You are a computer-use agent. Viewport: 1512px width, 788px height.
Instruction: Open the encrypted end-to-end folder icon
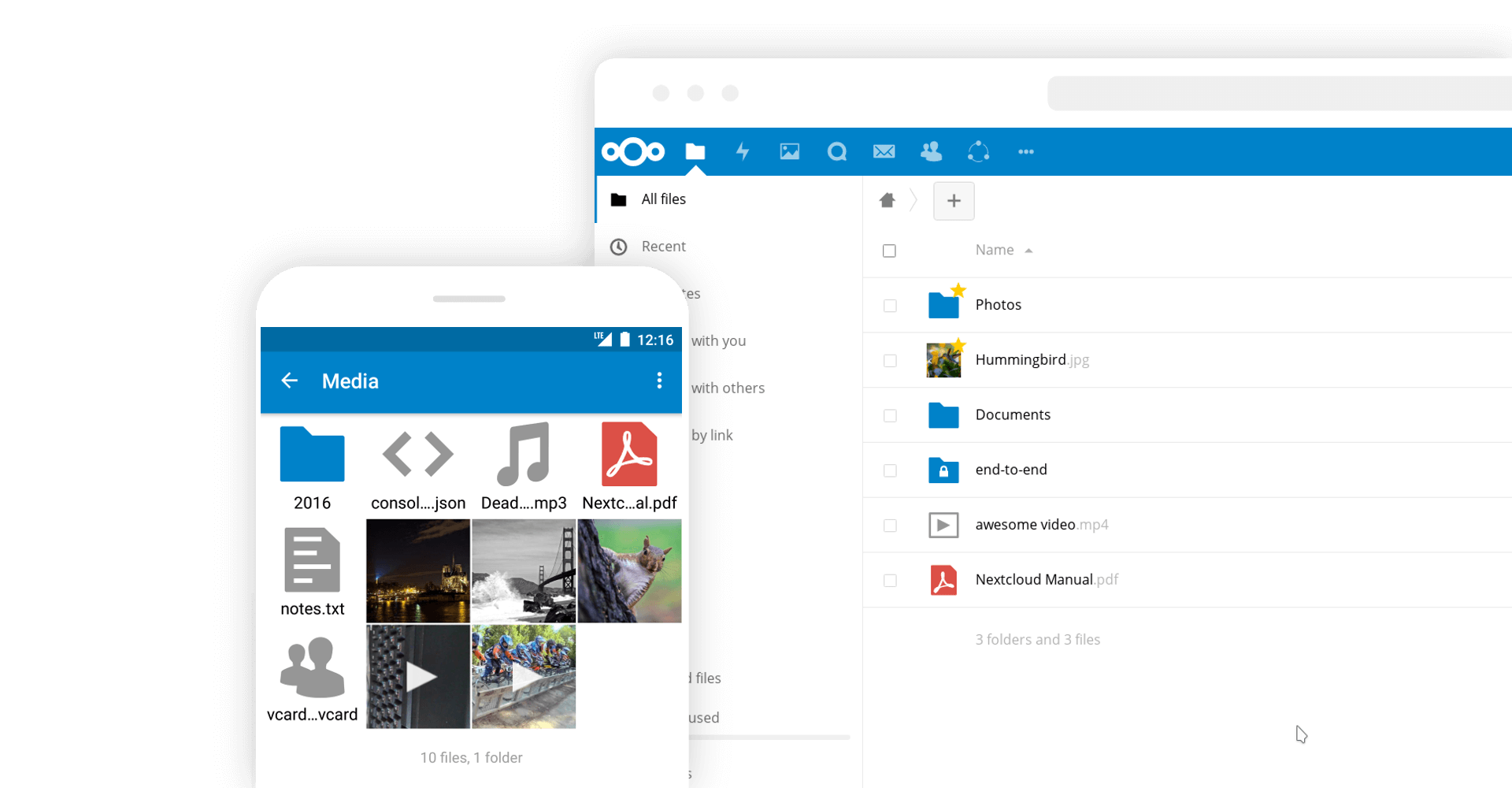click(943, 470)
